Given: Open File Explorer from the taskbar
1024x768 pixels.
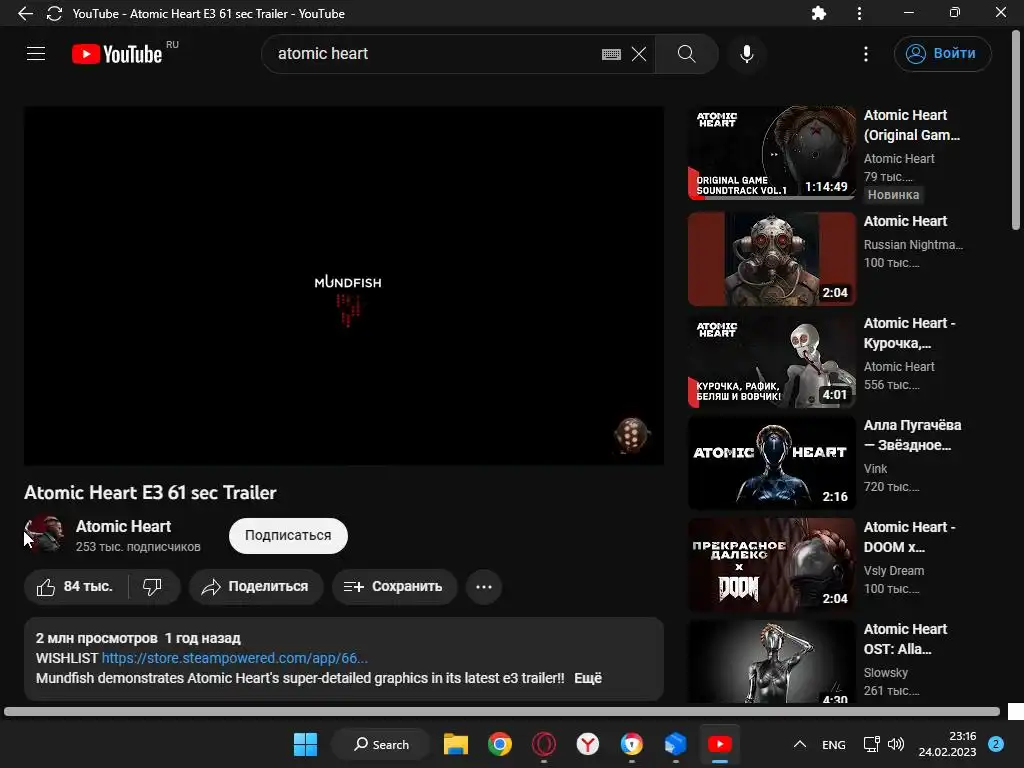Looking at the screenshot, I should point(456,744).
